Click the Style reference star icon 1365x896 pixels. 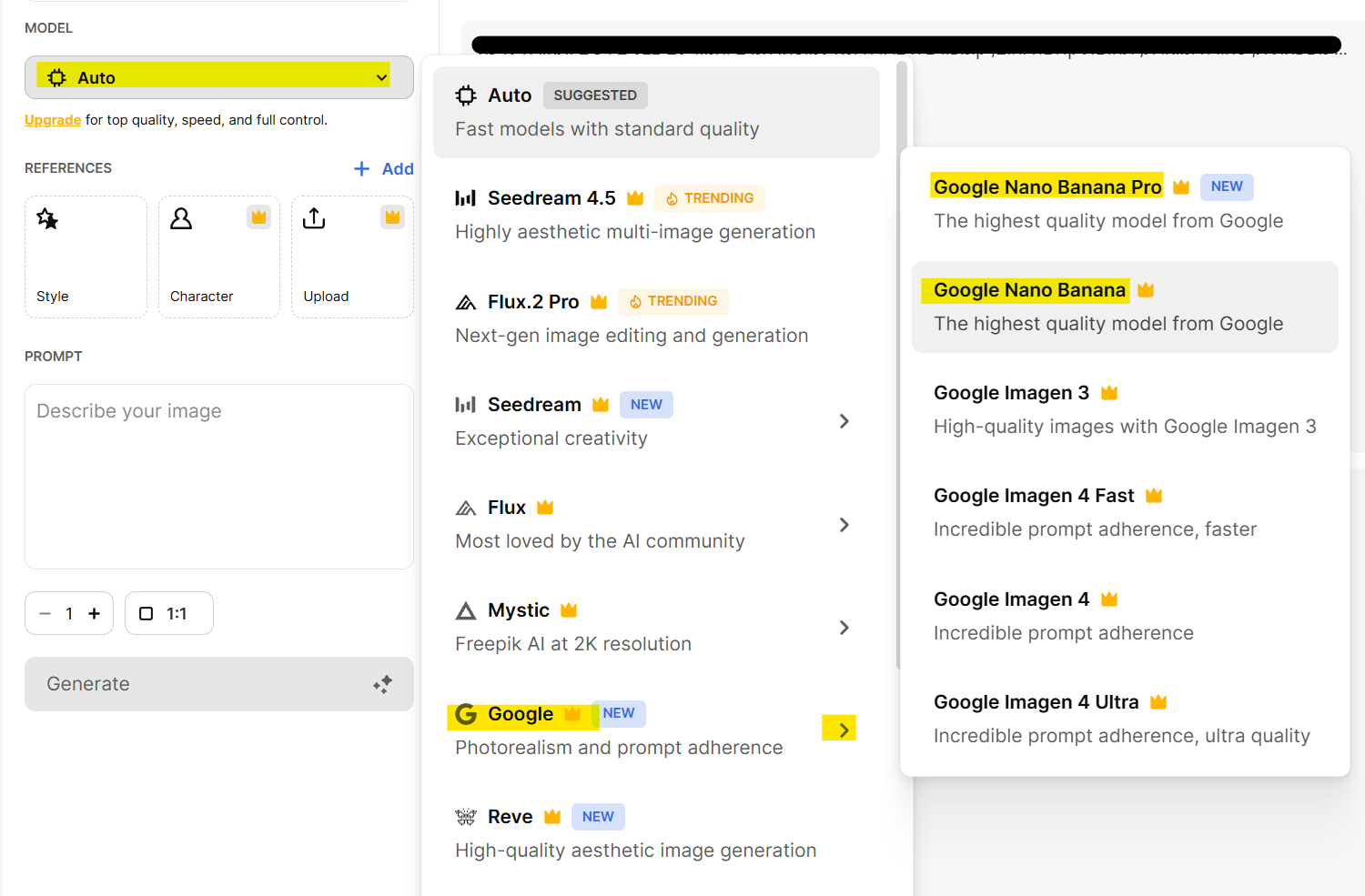click(x=47, y=219)
